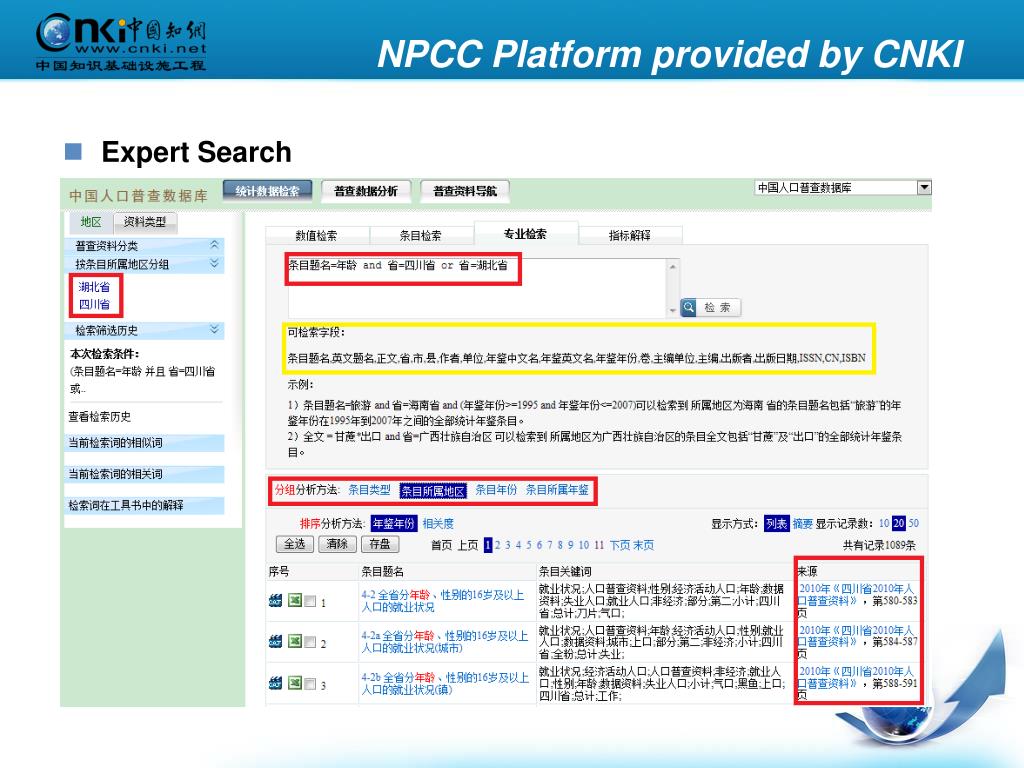Viewport: 1024px width, 768px height.
Task: Click the chart icon in result row 3
Action: click(276, 683)
